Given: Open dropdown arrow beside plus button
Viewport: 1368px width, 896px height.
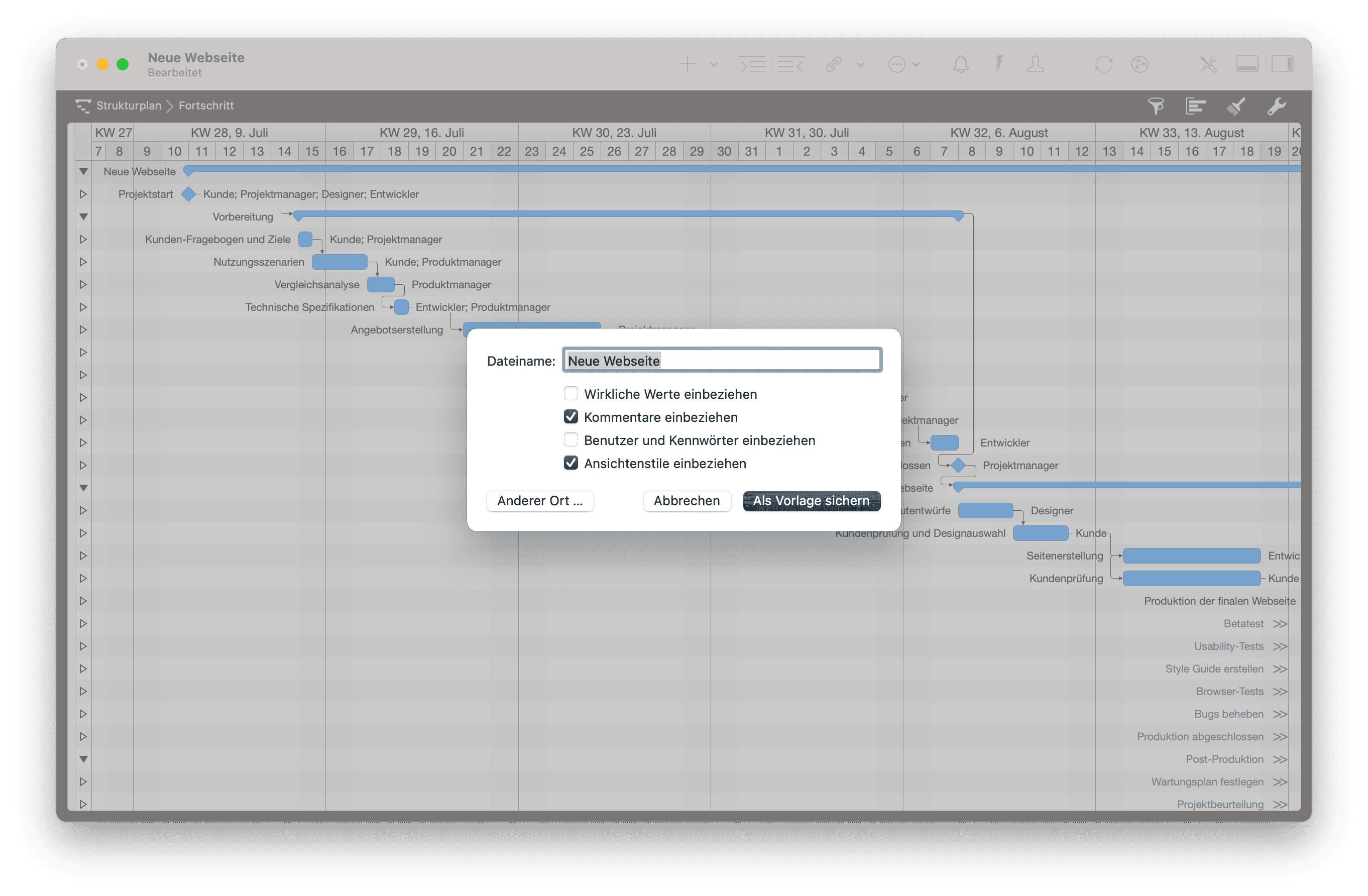Looking at the screenshot, I should point(714,64).
